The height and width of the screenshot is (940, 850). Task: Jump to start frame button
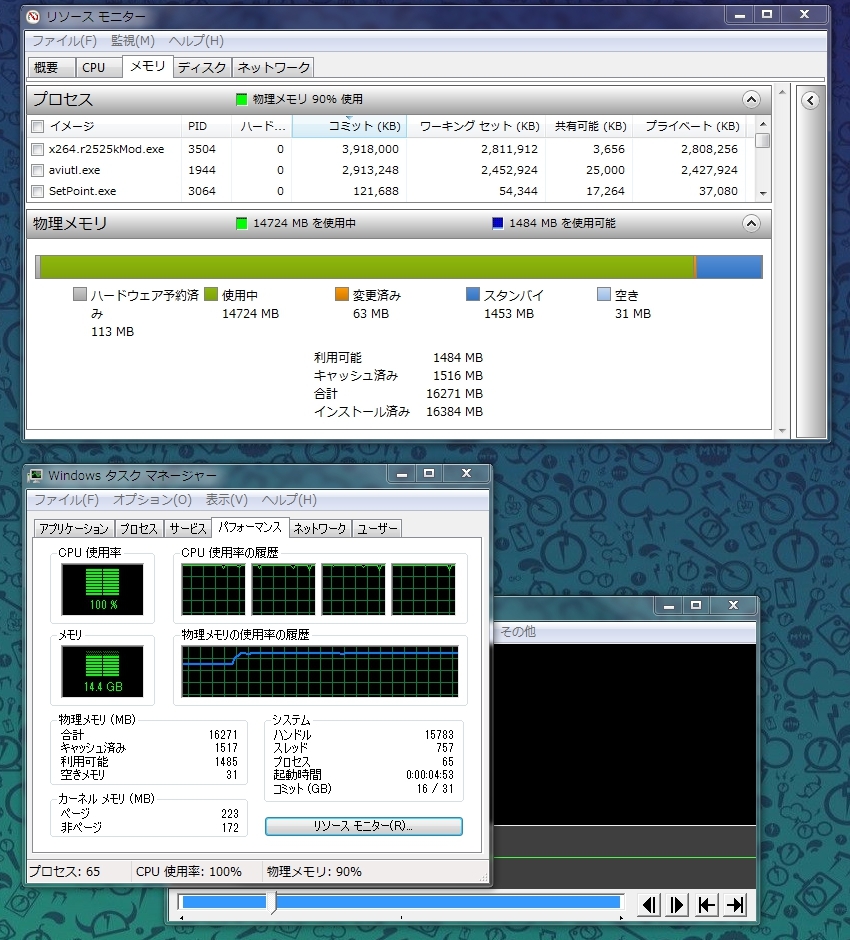[x=706, y=905]
